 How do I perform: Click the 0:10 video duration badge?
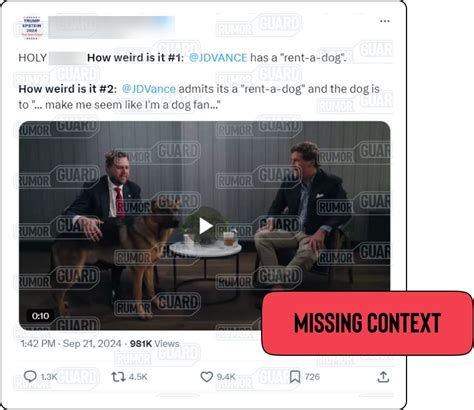40,316
